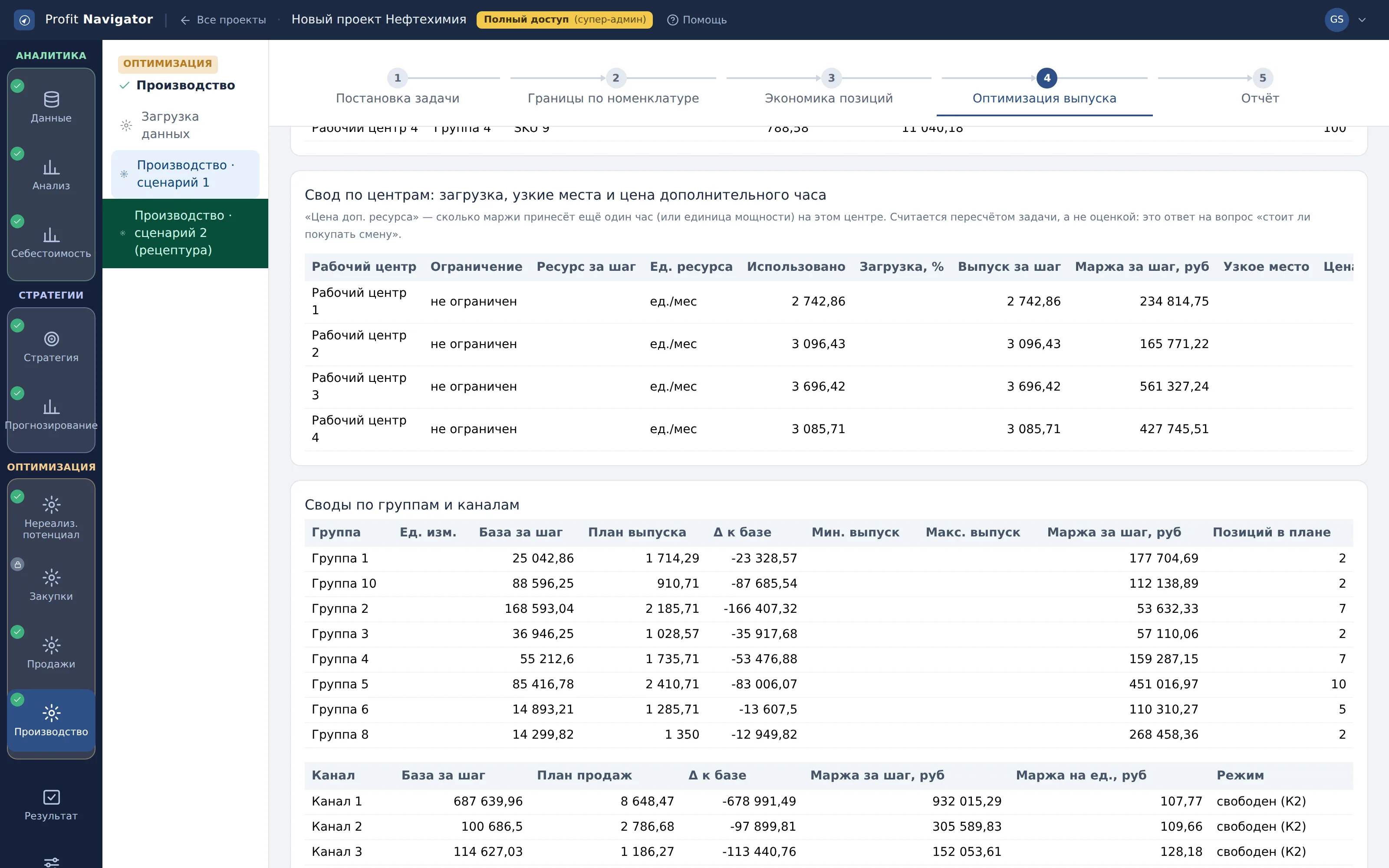1389x868 pixels.
Task: Click the Производство section heading
Action: (x=185, y=85)
